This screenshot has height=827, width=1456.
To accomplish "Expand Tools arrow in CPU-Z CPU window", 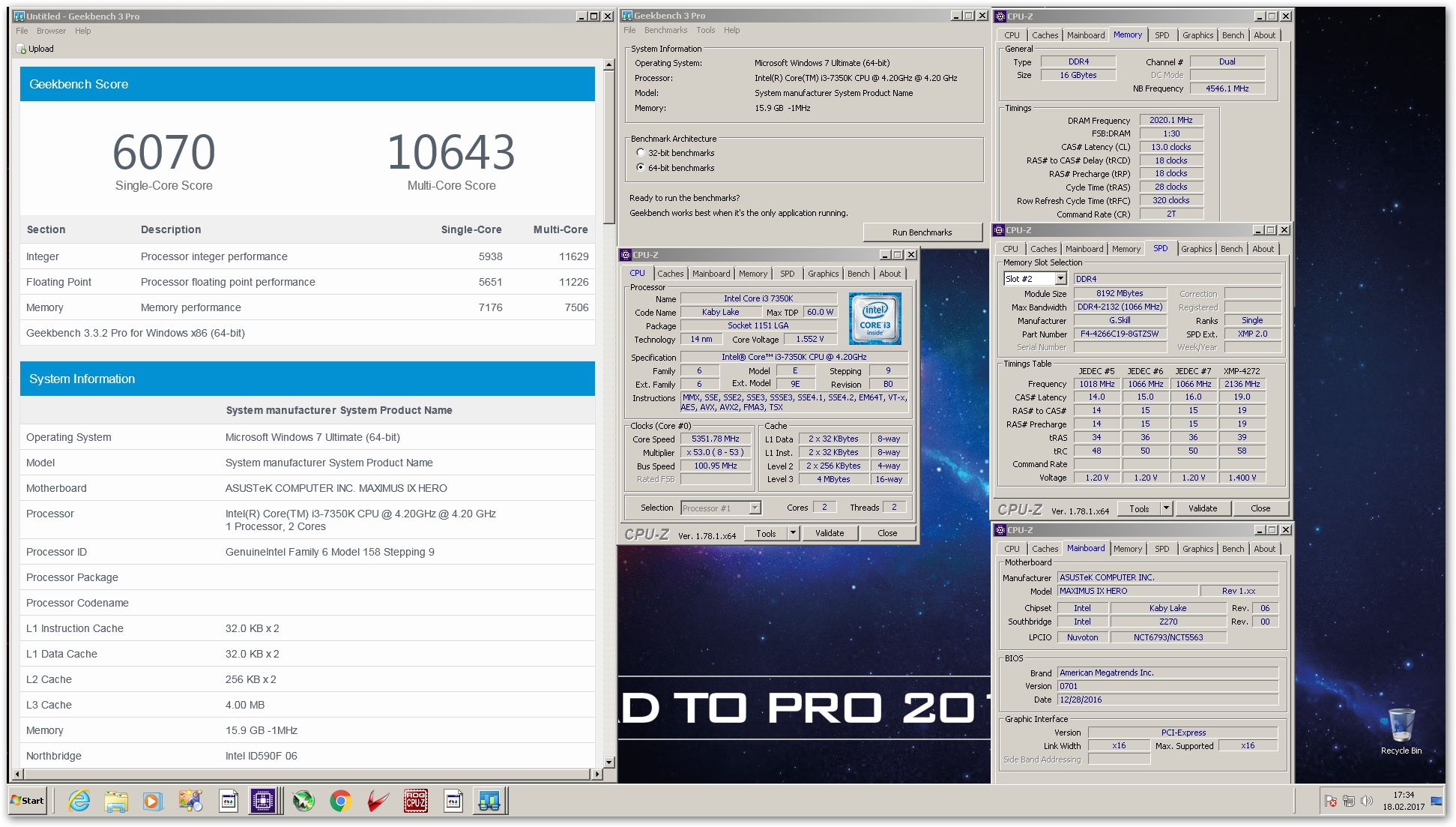I will (793, 533).
